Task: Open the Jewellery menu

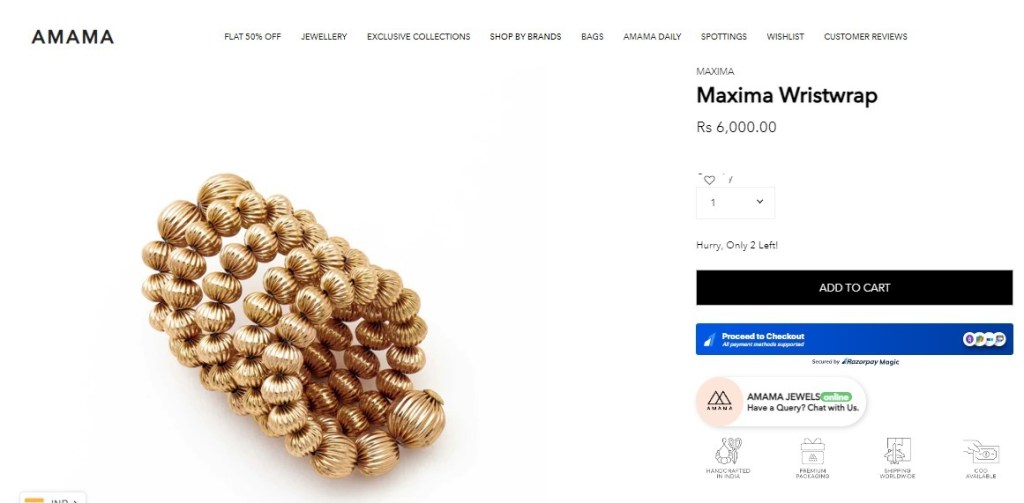Action: tap(324, 37)
